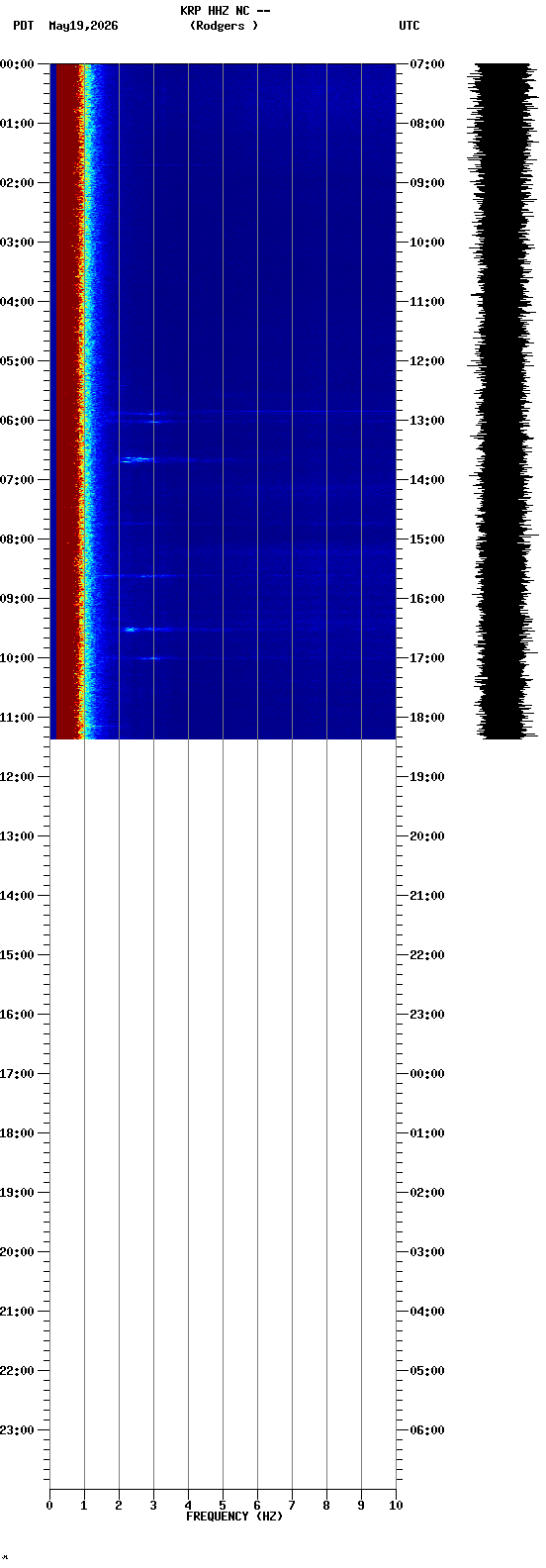Image resolution: width=546 pixels, height=1568 pixels.
Task: Click frequency tick label "7"
Action: 292,1506
